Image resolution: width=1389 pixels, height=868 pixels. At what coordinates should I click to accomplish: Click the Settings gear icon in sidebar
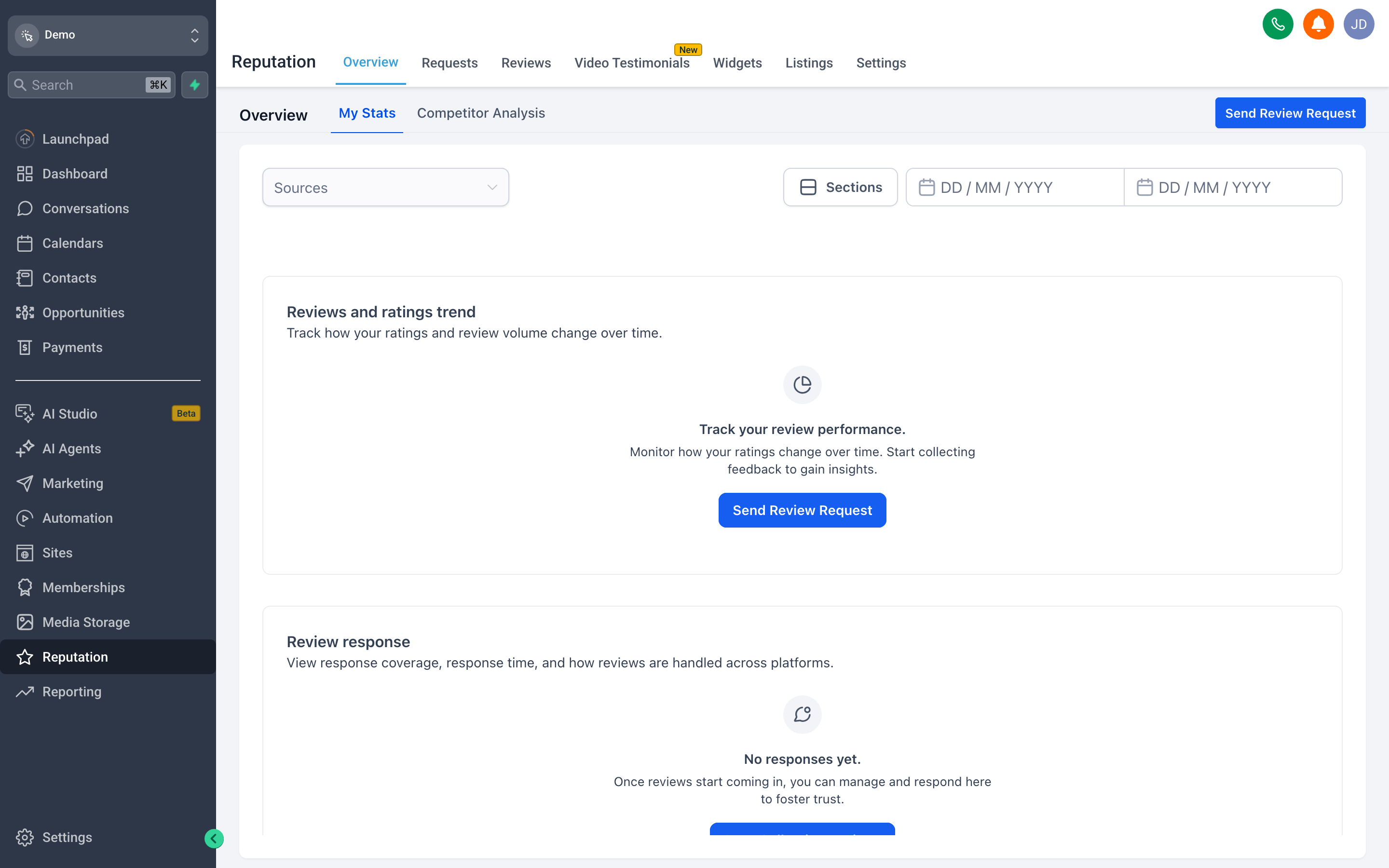point(25,837)
